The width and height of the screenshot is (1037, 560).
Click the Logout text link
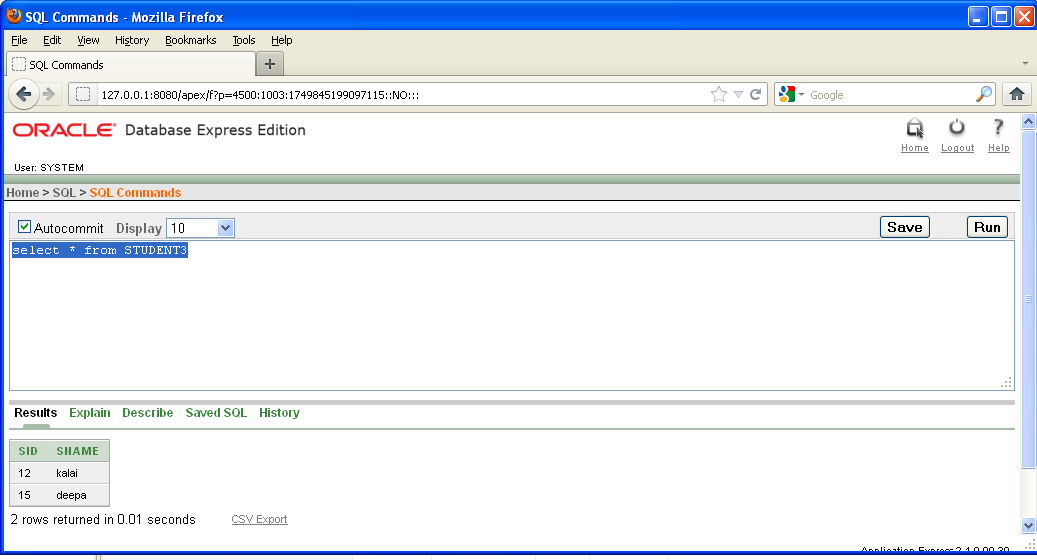coord(958,147)
